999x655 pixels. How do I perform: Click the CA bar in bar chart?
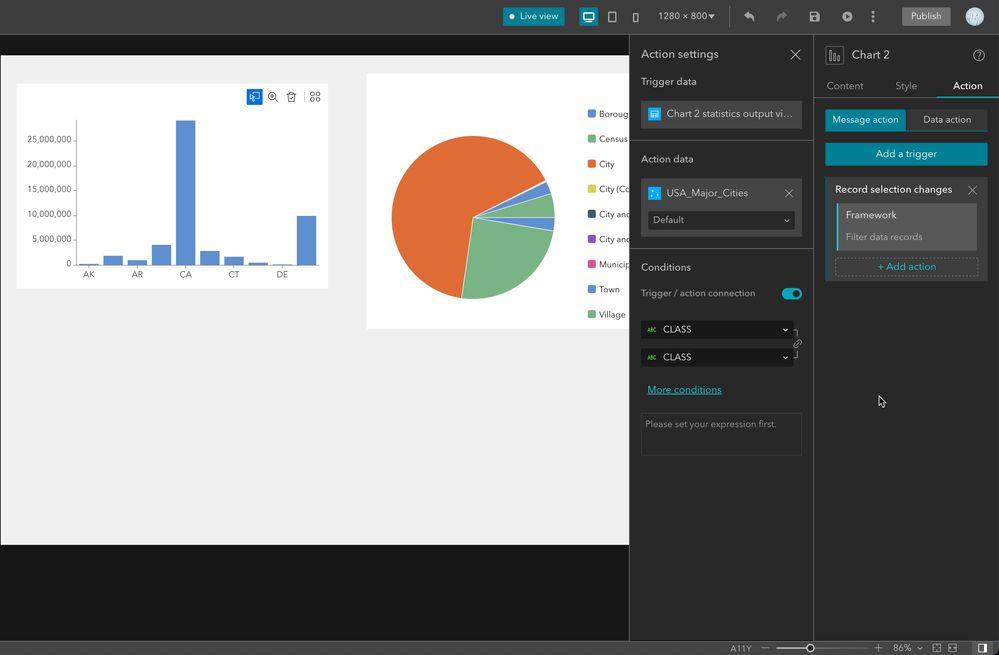pyautogui.click(x=185, y=192)
